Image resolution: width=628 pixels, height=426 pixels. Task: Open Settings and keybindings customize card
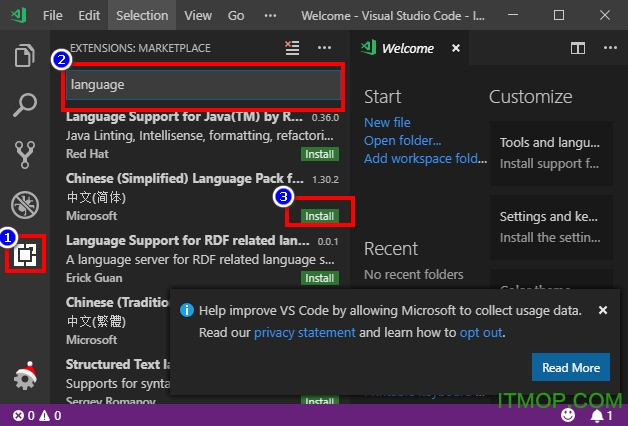(552, 227)
